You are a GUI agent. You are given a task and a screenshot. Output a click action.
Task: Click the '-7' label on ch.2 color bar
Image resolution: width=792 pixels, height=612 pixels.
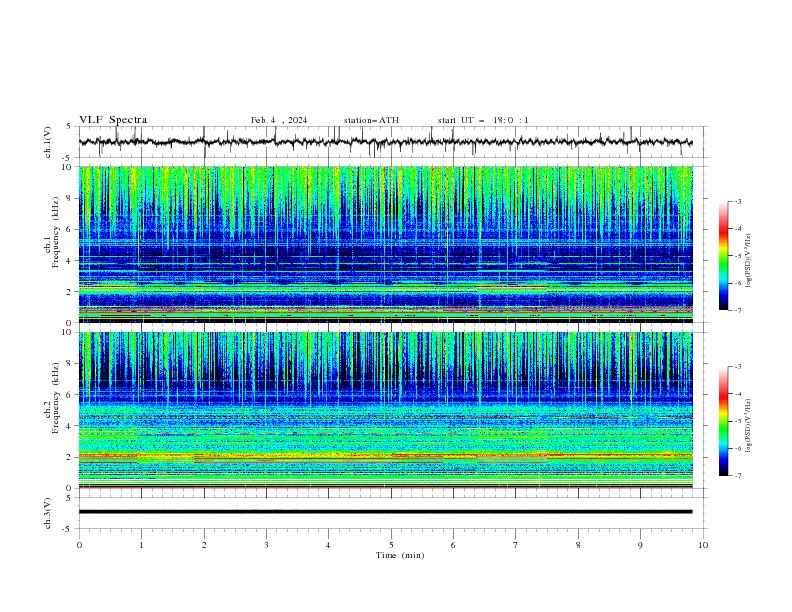click(738, 476)
